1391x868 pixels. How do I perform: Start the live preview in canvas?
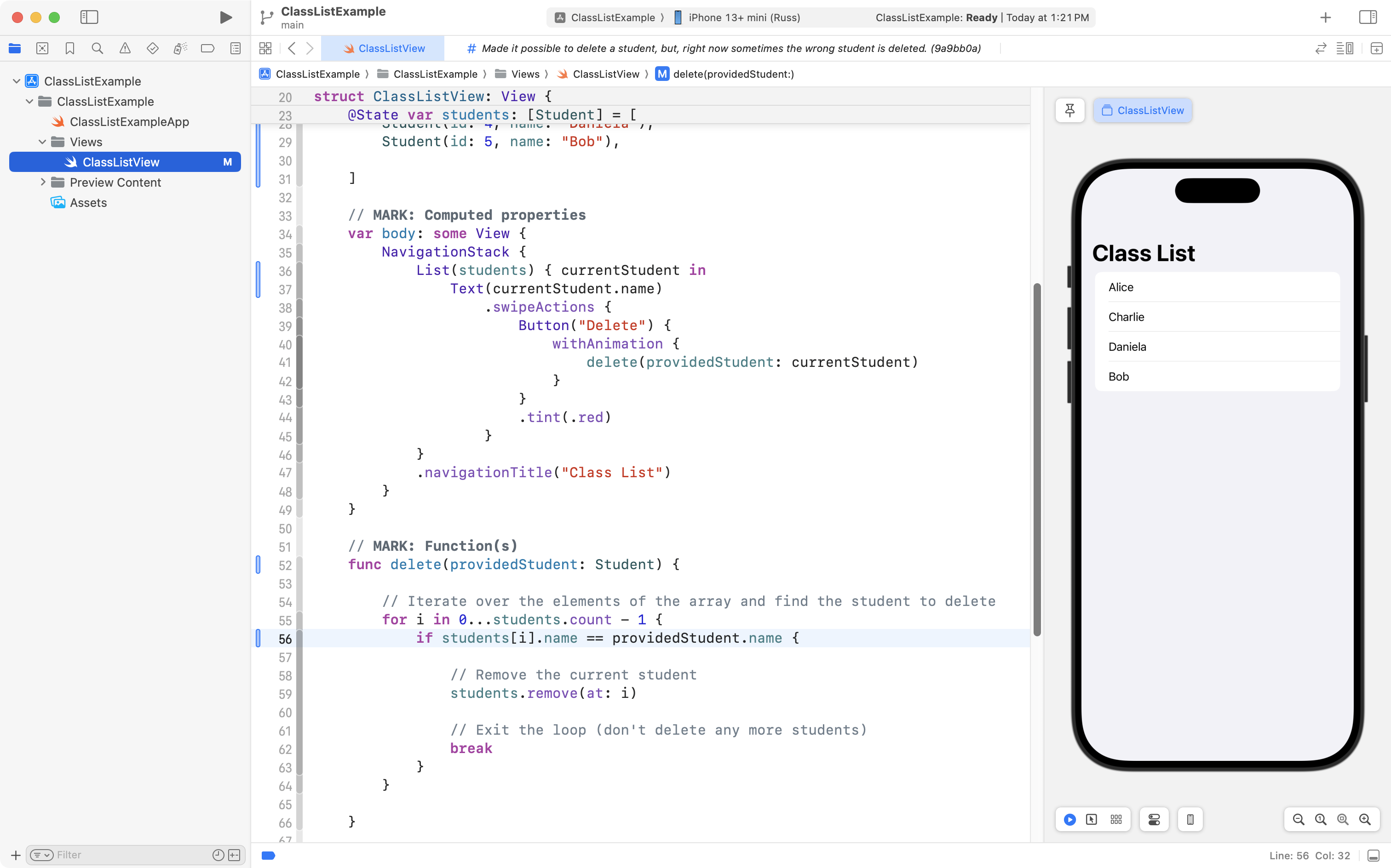pyautogui.click(x=1069, y=819)
